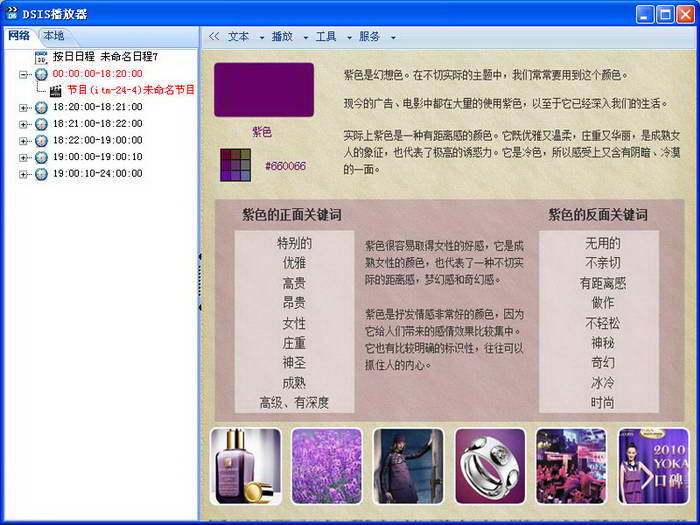Click the keyword 高贵
The width and height of the screenshot is (700, 525).
[294, 283]
